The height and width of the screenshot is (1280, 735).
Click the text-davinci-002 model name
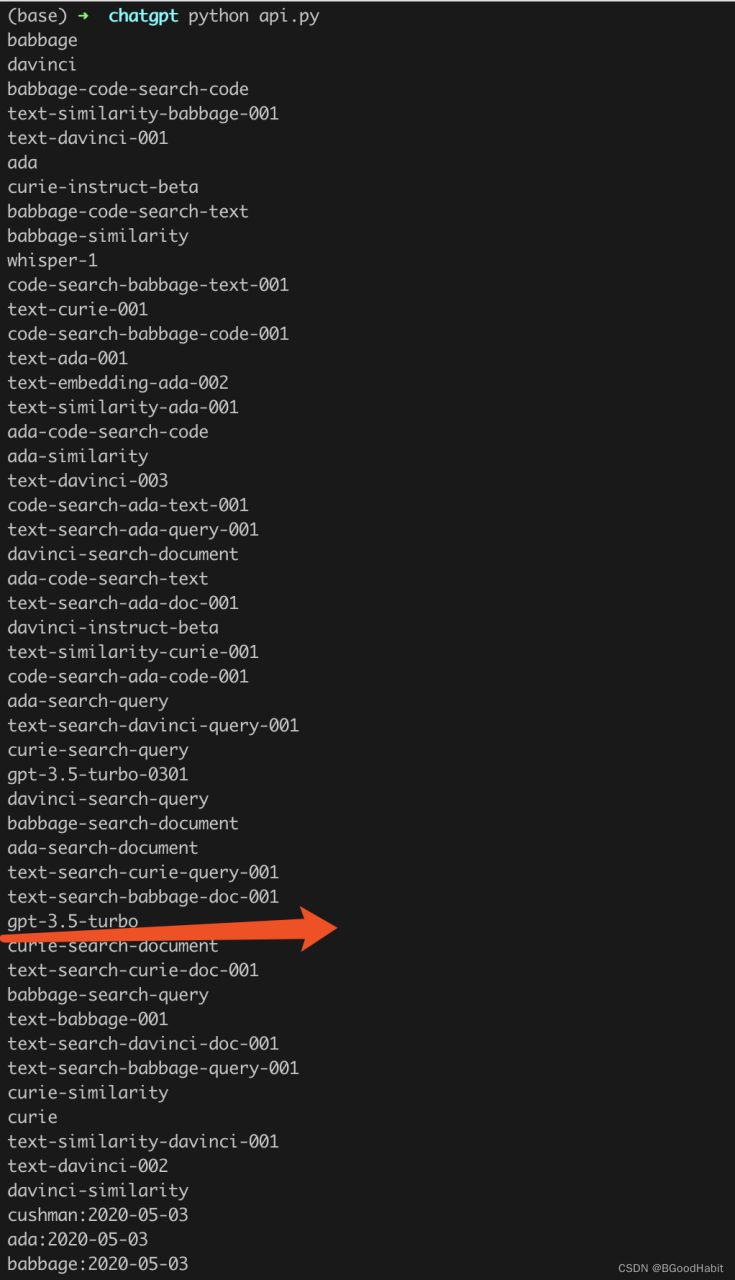(88, 1166)
